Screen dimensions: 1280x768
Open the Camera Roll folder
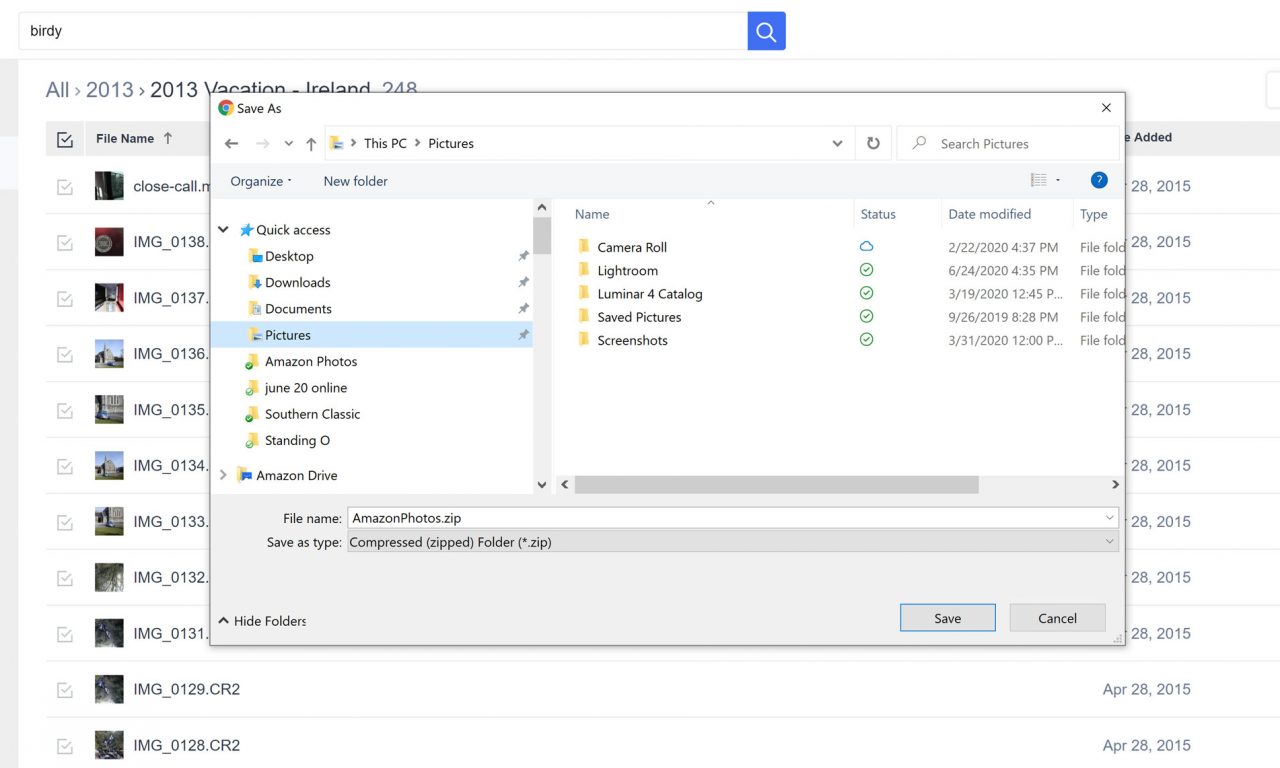click(x=631, y=247)
